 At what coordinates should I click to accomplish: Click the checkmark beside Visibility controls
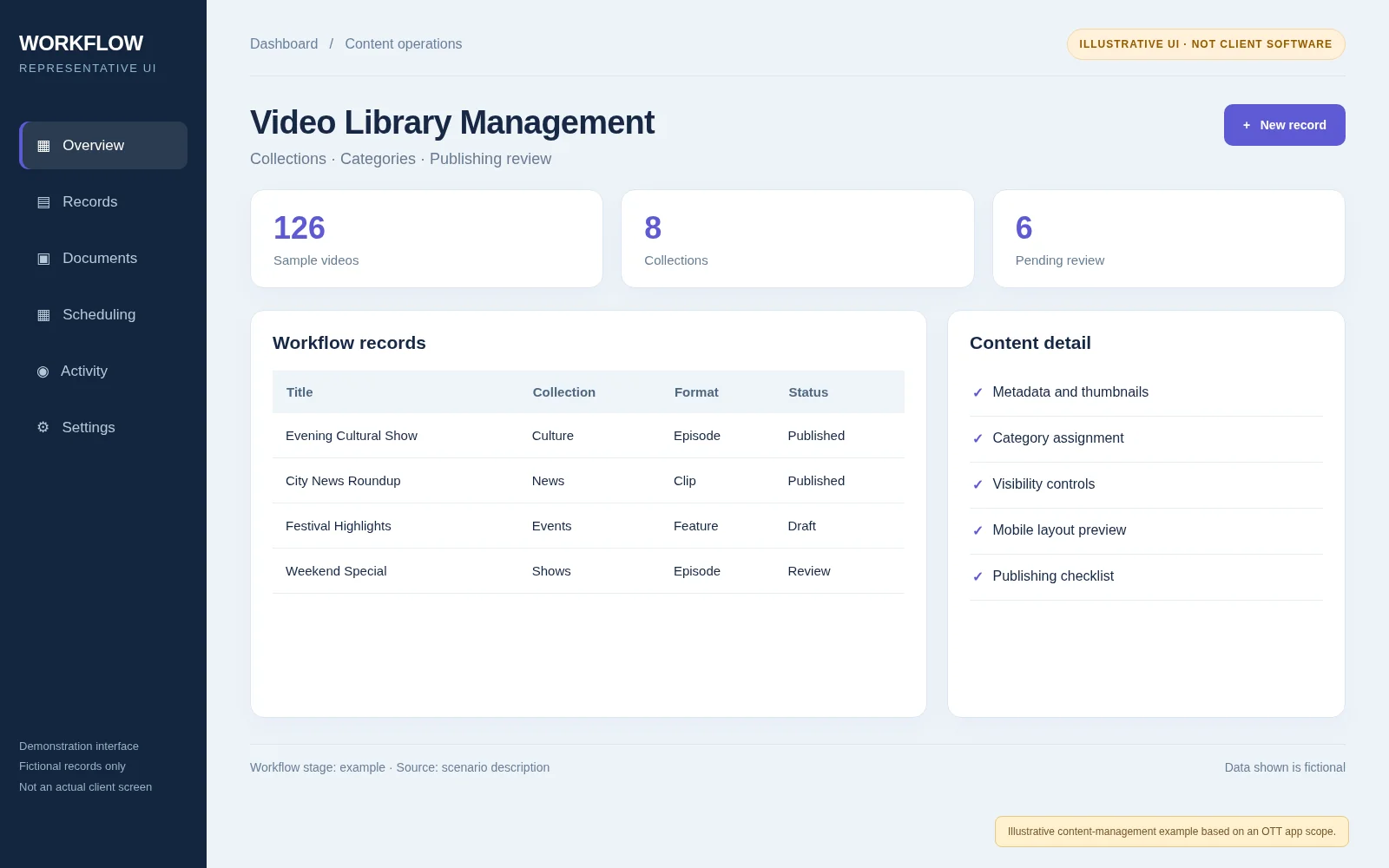tap(978, 484)
